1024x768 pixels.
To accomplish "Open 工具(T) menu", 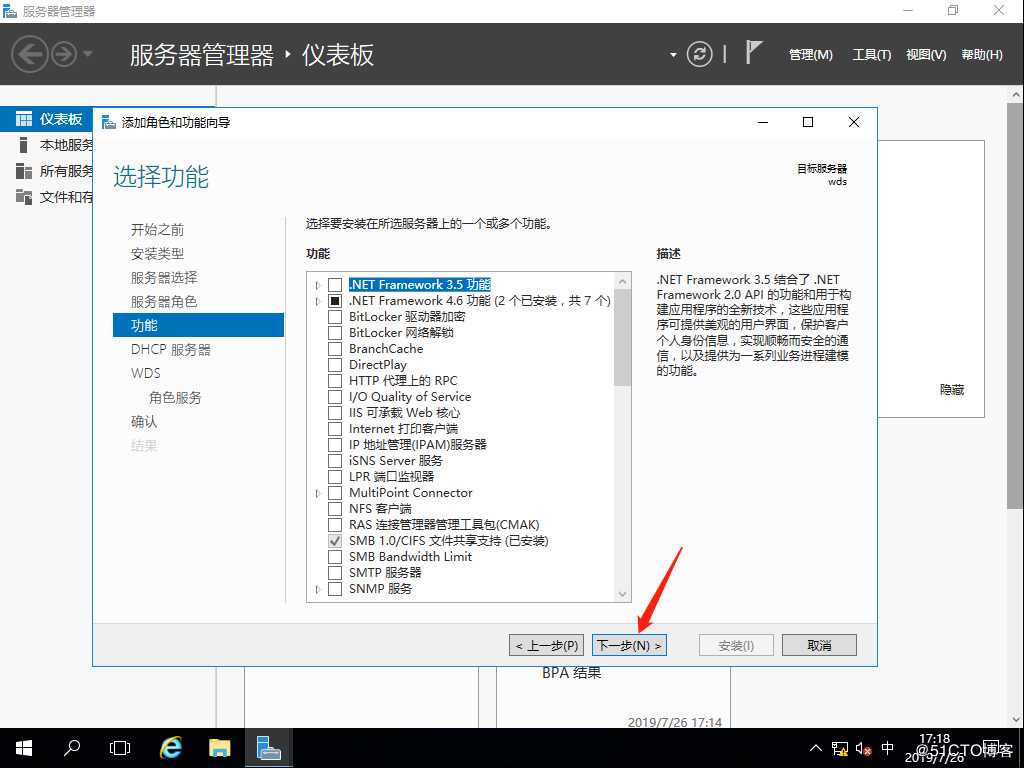I will (871, 55).
